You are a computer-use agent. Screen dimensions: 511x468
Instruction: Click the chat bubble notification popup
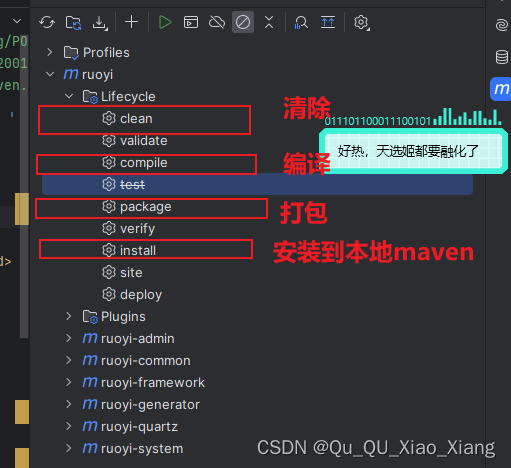pyautogui.click(x=413, y=151)
